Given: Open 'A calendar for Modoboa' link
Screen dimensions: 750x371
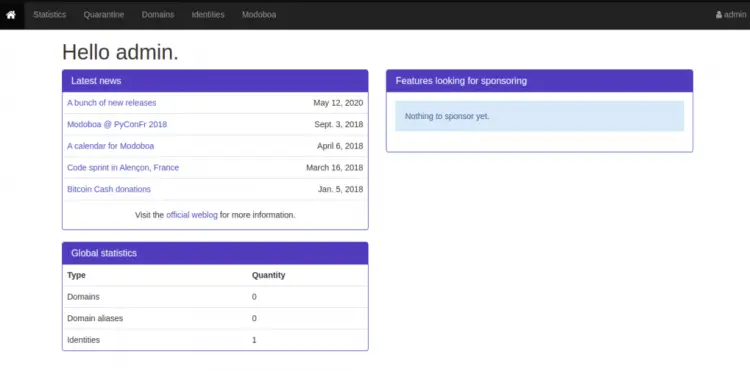Looking at the screenshot, I should point(110,146).
